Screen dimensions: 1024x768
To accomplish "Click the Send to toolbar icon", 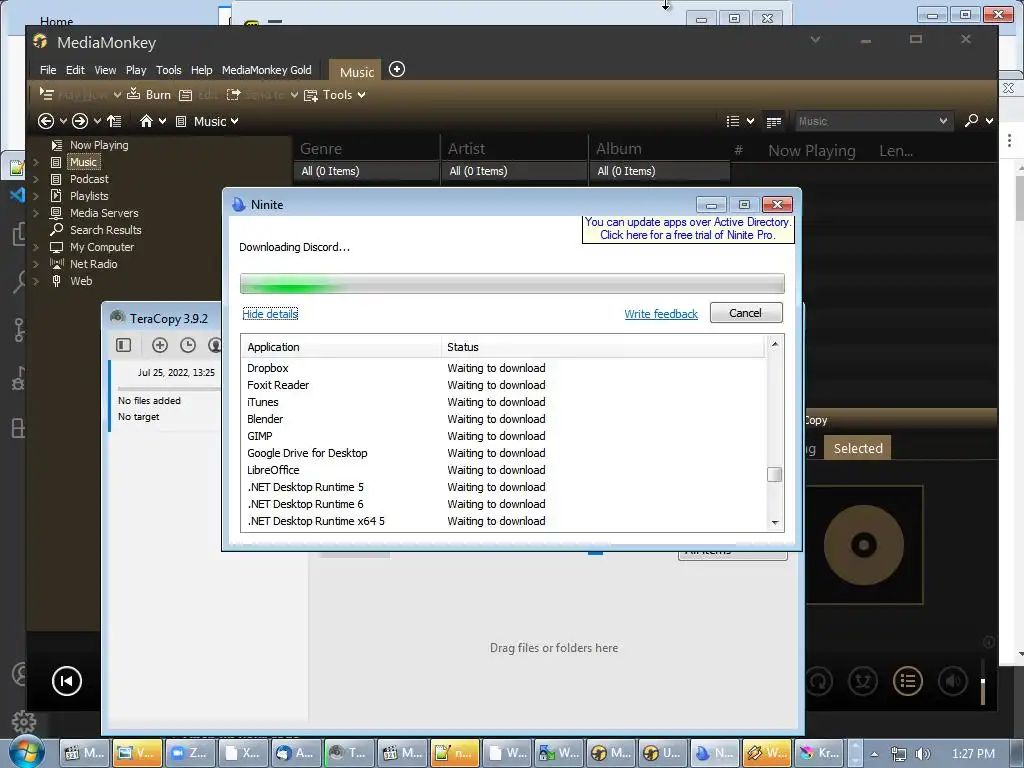I will (x=233, y=95).
